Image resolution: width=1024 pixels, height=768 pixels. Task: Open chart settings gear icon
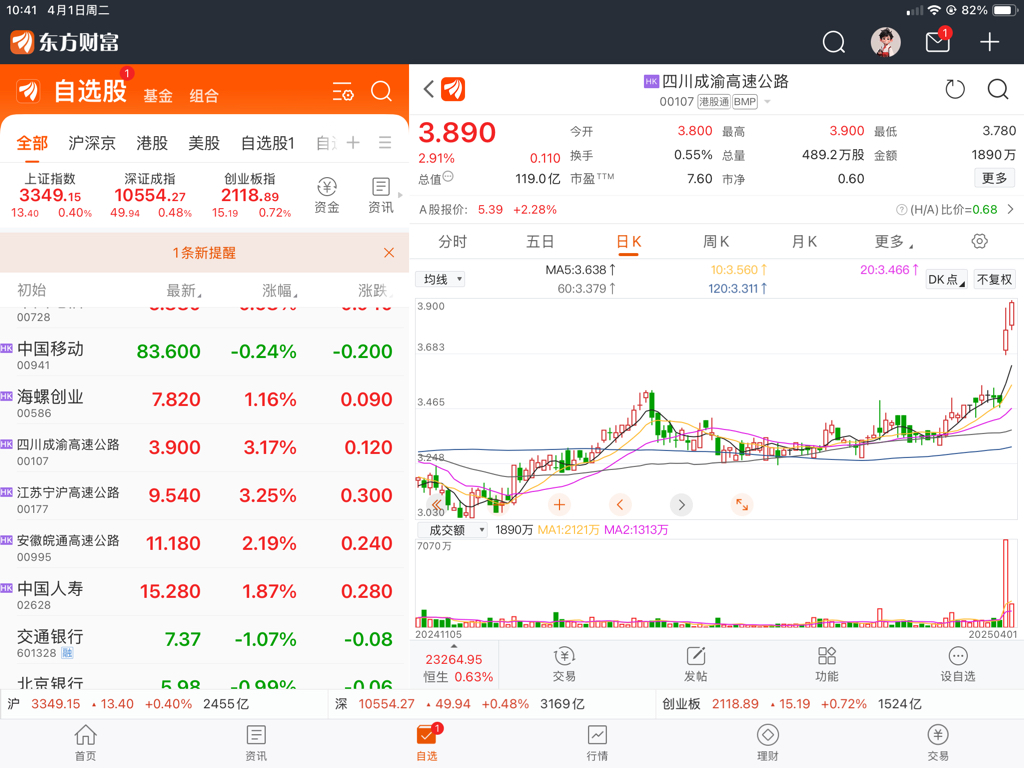979,242
